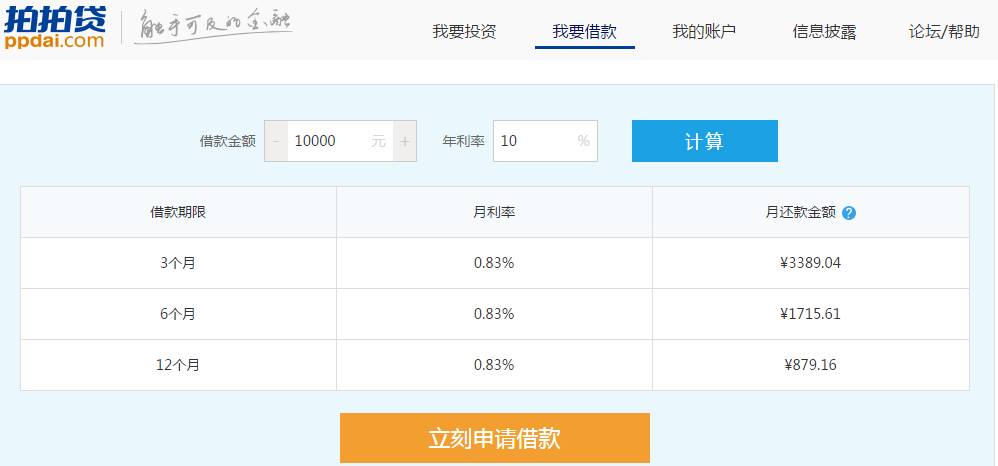Click the handwritten slogan beside the logo

[213, 27]
